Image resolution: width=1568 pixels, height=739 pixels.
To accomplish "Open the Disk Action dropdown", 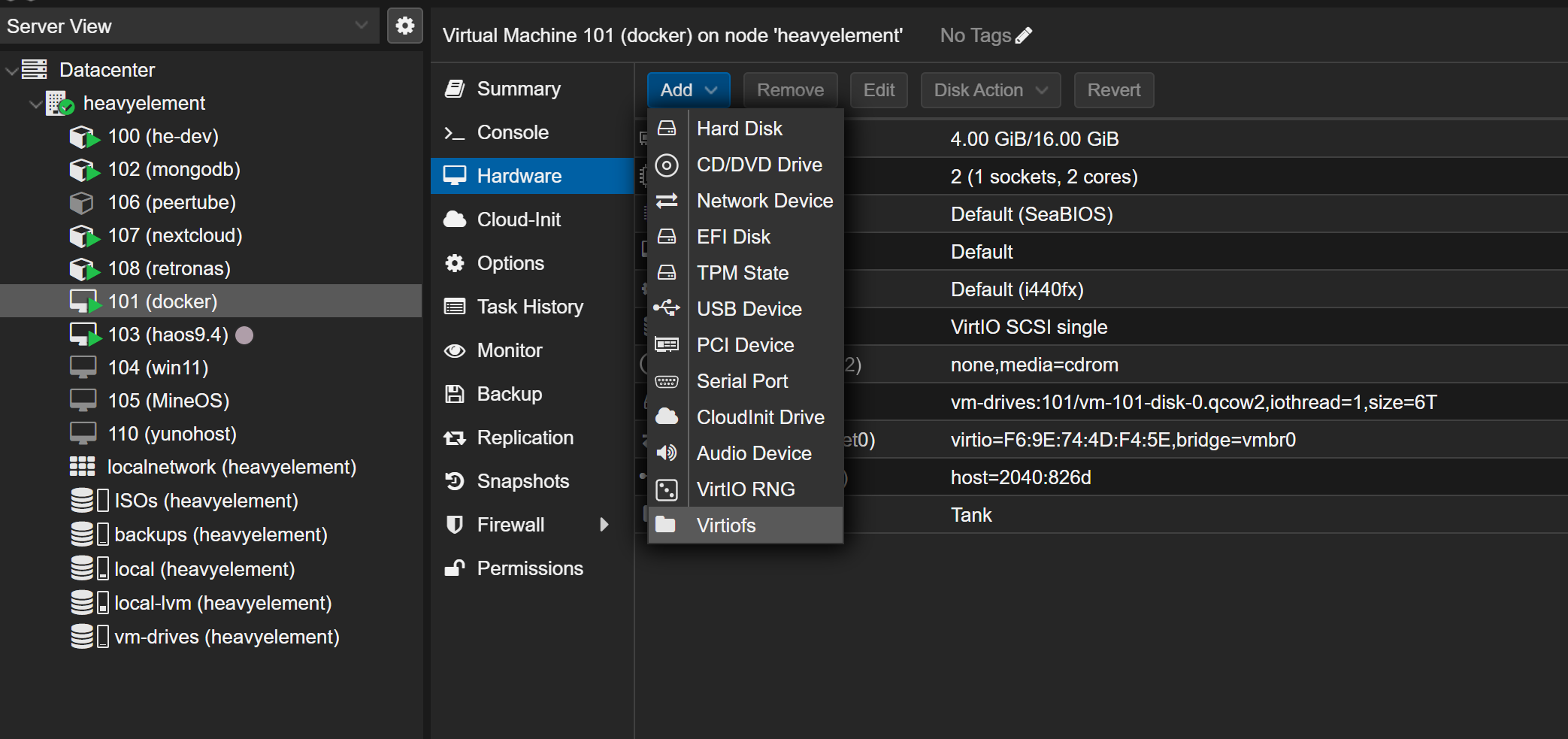I will click(x=990, y=89).
